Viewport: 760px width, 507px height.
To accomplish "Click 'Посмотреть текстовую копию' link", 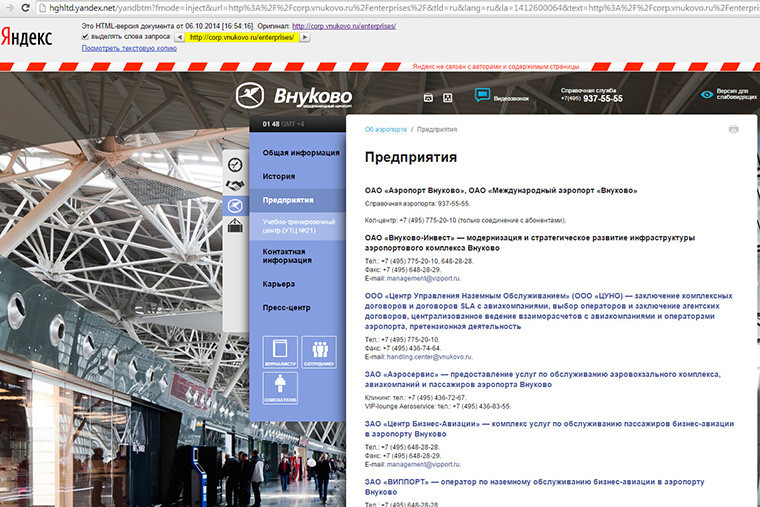I will point(129,48).
